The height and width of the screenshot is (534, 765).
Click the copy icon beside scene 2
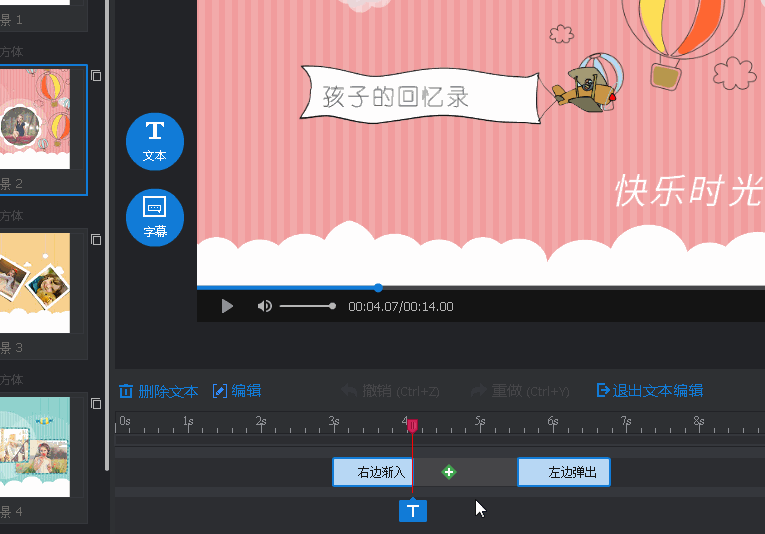coord(96,76)
